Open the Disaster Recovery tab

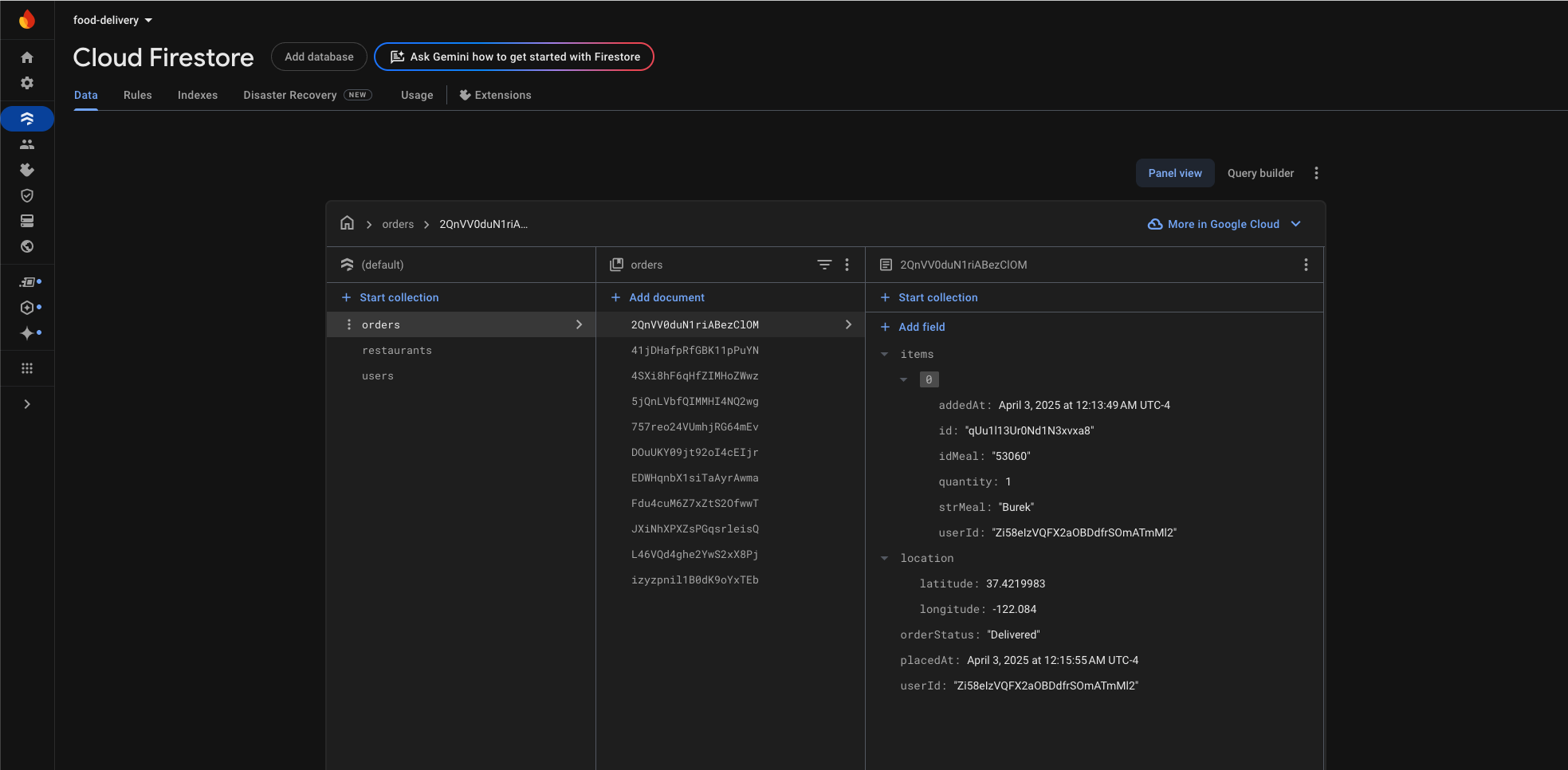307,95
